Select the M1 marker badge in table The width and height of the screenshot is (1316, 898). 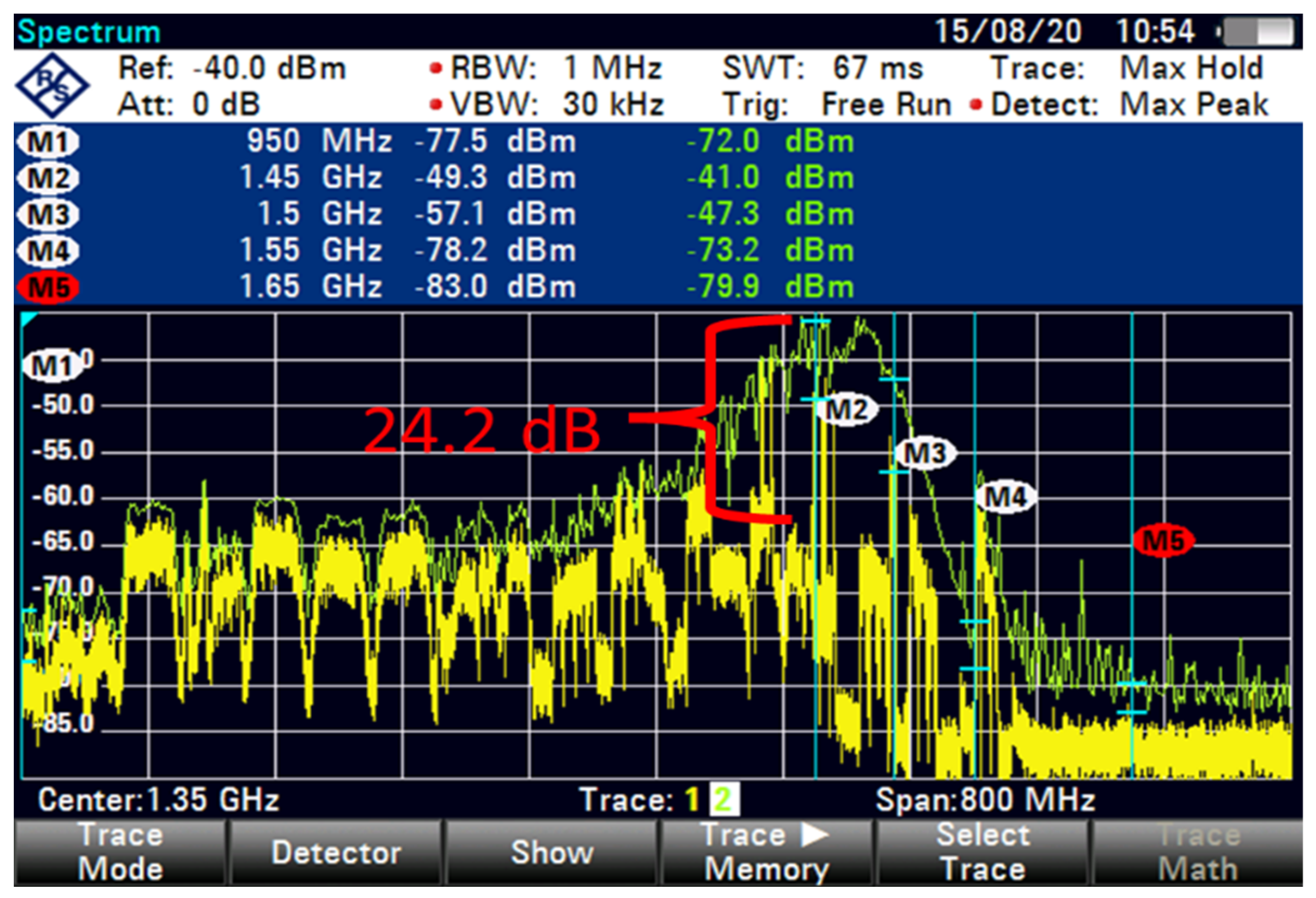point(49,141)
